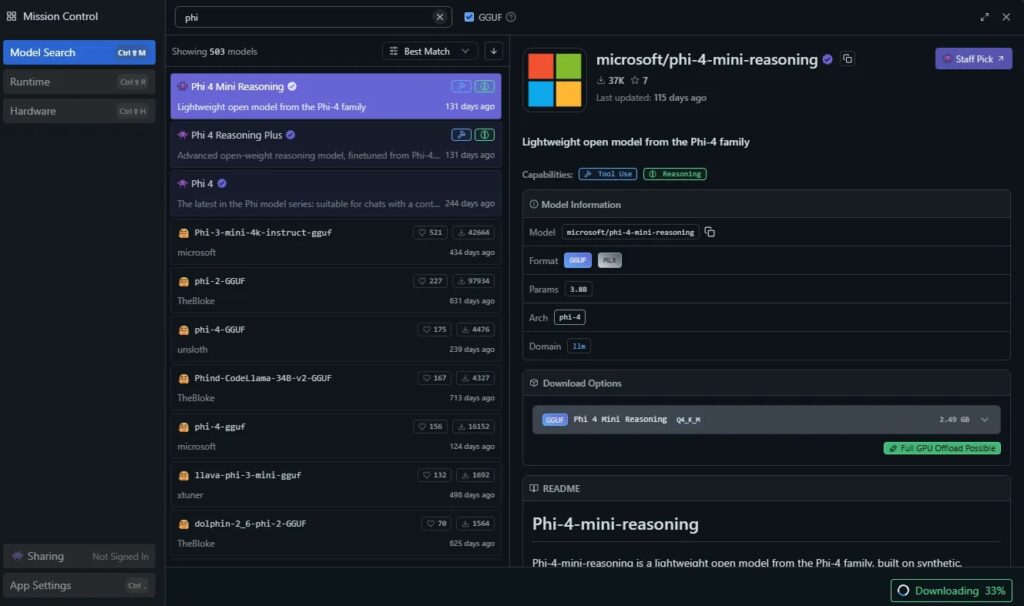This screenshot has width=1024, height=606.
Task: Click the GGUF help question mark icon
Action: coord(511,17)
